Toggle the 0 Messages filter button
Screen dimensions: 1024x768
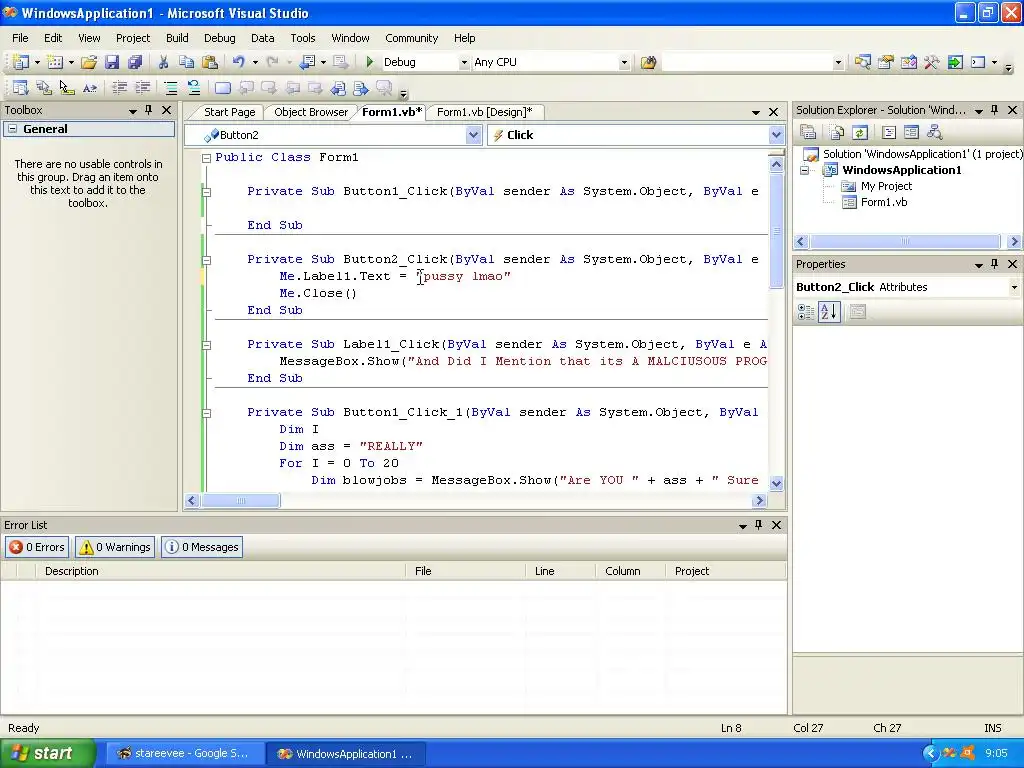point(202,547)
